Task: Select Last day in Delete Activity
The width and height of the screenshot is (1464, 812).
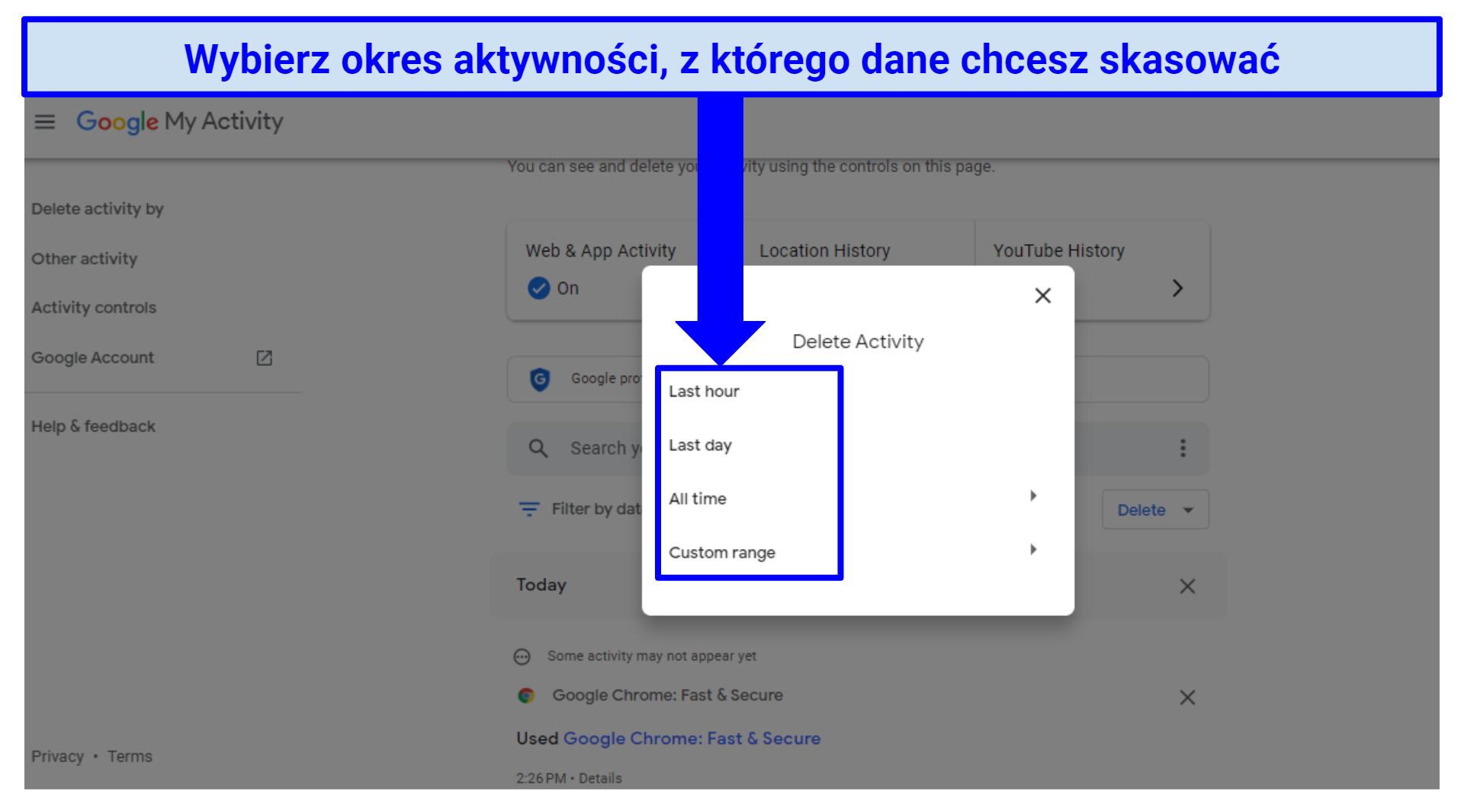Action: 700,445
